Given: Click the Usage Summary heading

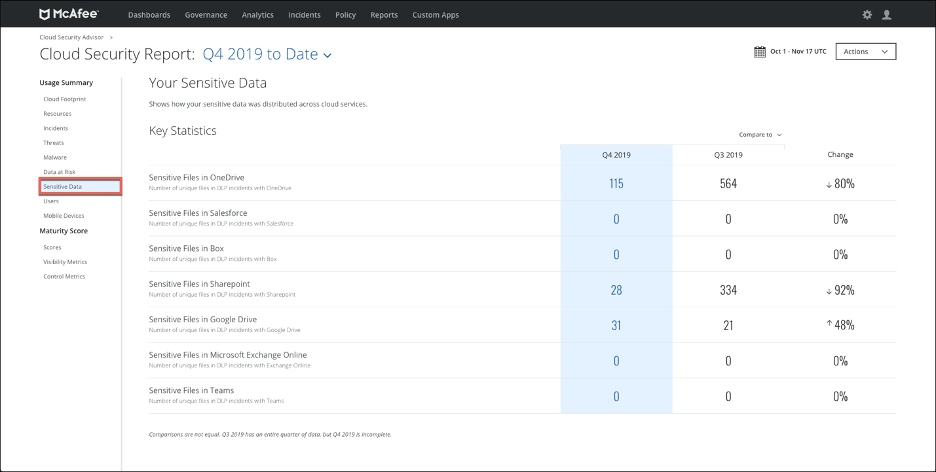Looking at the screenshot, I should click(66, 83).
